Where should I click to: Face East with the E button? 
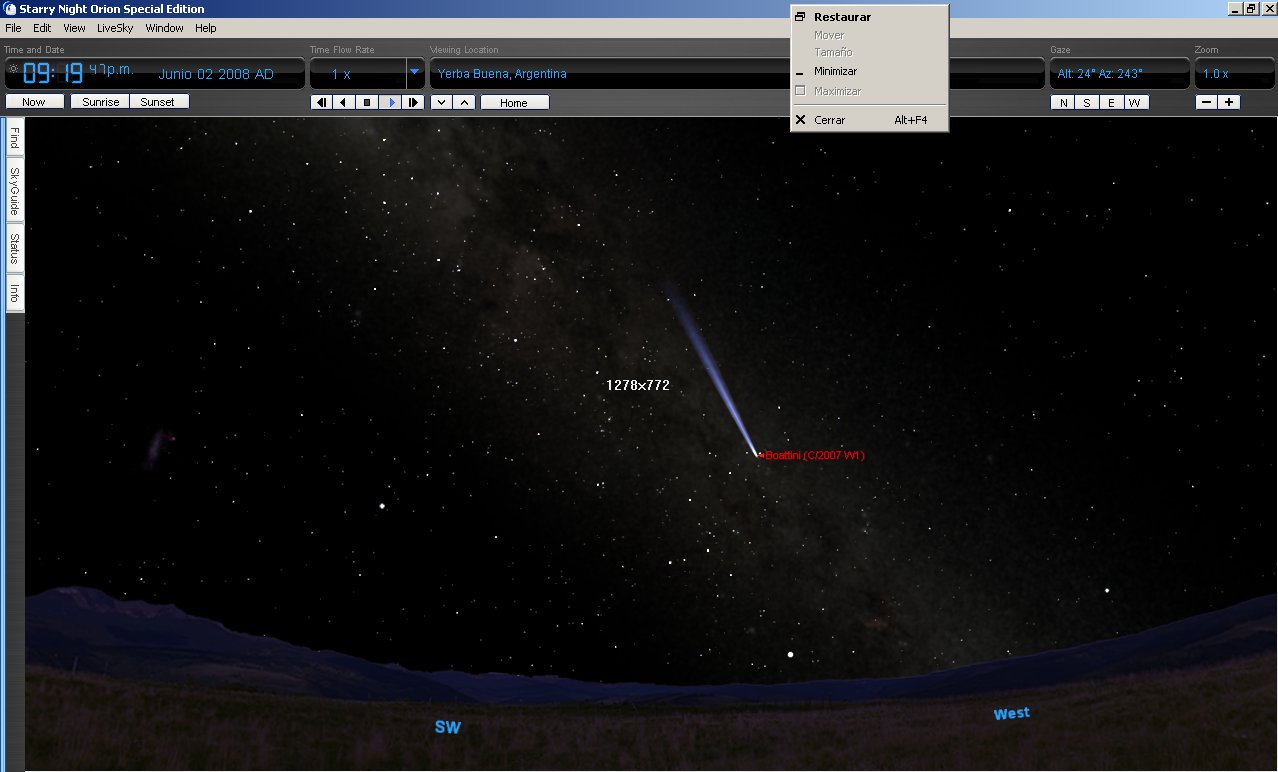pyautogui.click(x=1111, y=102)
